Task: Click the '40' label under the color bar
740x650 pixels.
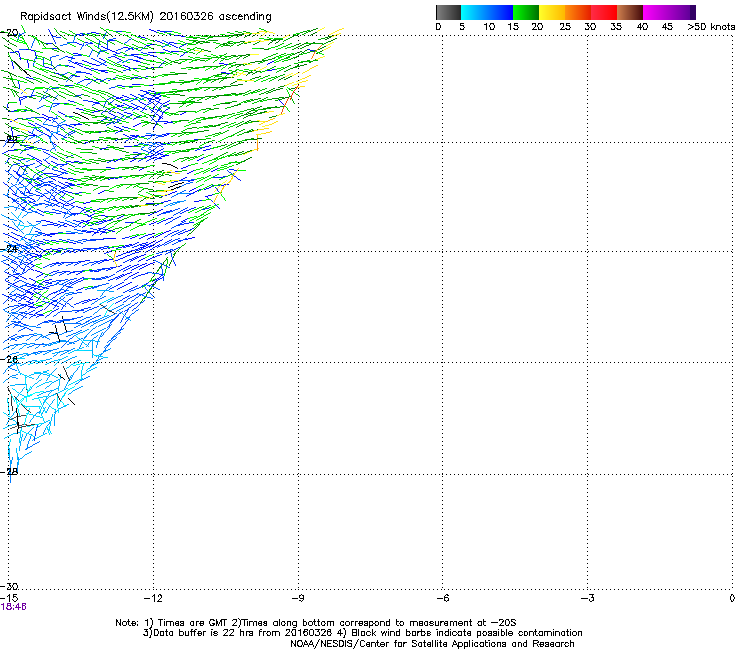Action: 642,27
